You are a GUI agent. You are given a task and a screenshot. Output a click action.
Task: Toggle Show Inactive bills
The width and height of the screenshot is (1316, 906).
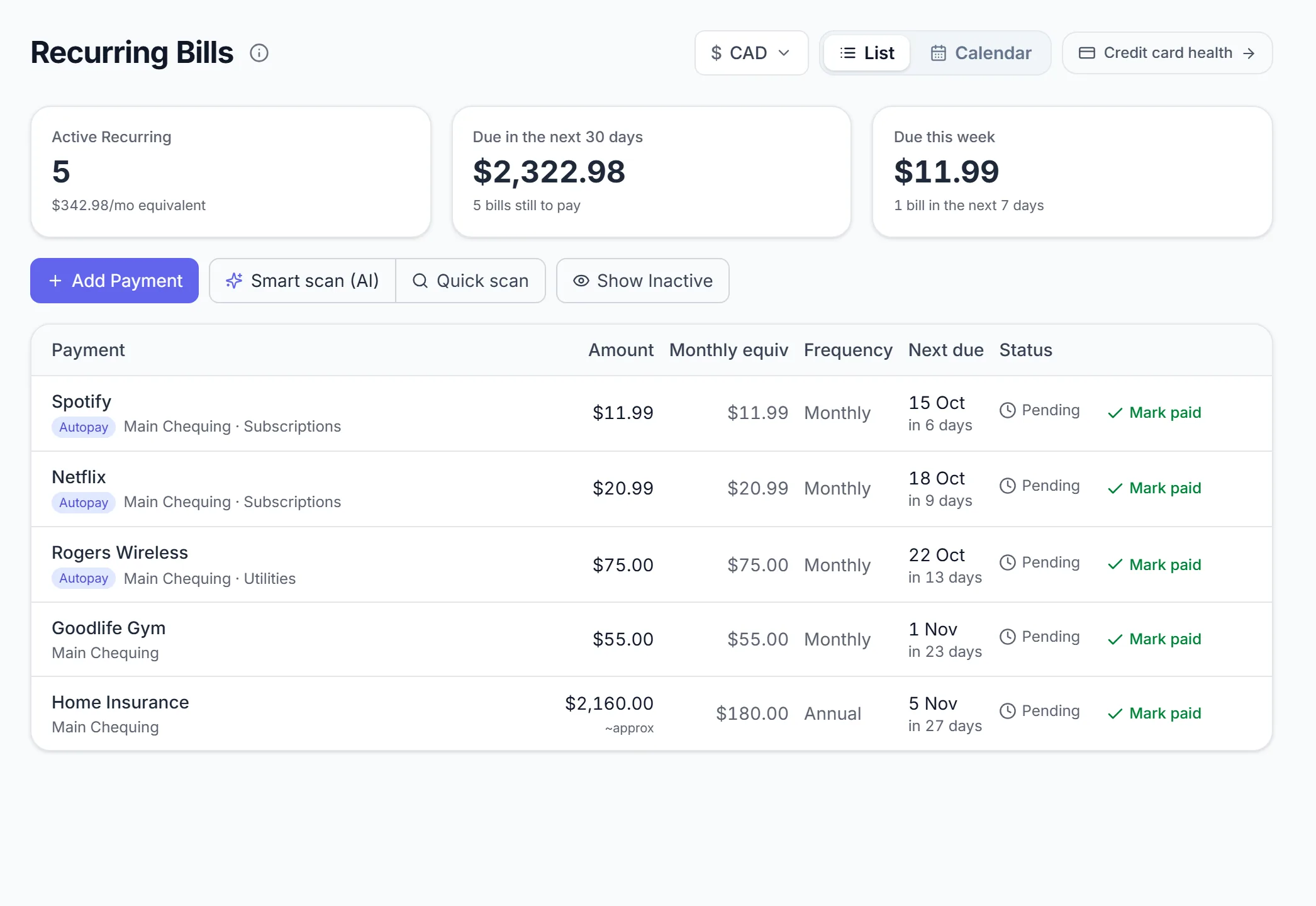pos(643,281)
